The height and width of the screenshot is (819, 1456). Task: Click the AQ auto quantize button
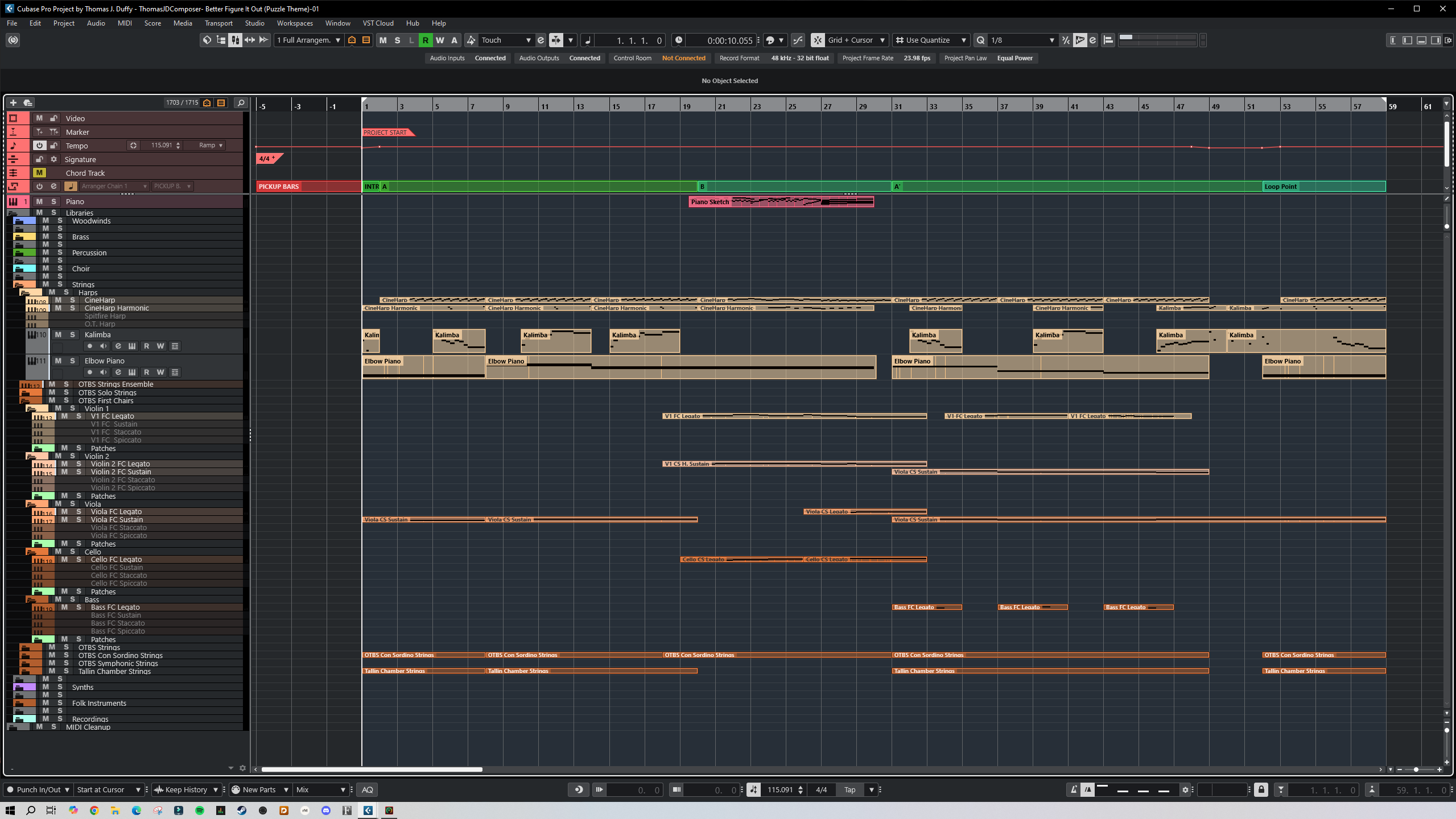click(368, 789)
